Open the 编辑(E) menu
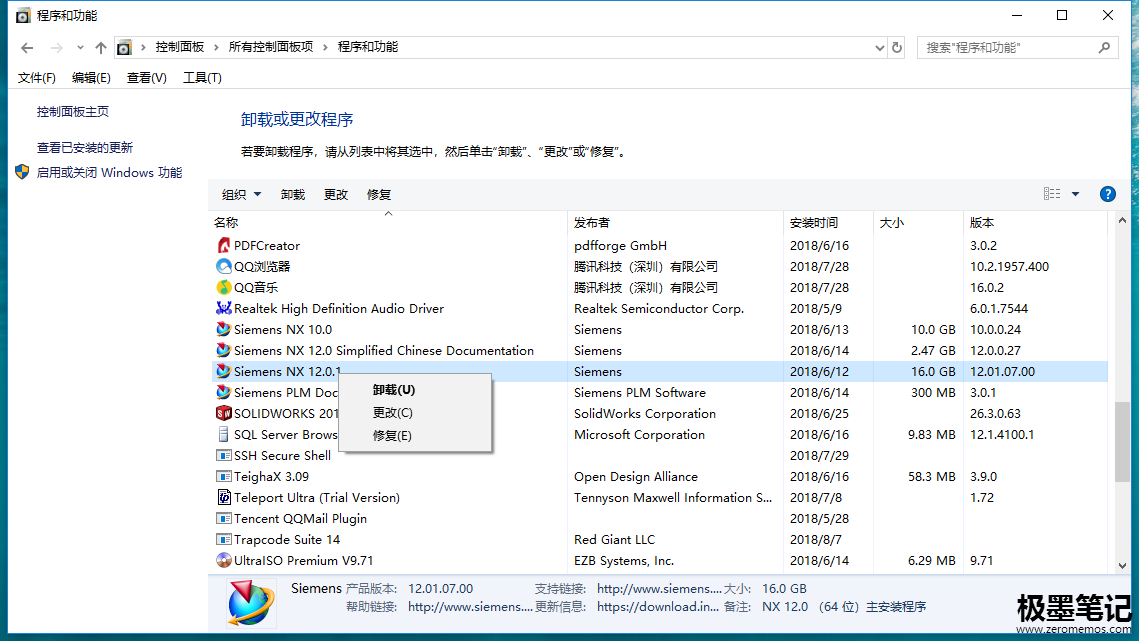 tap(91, 78)
